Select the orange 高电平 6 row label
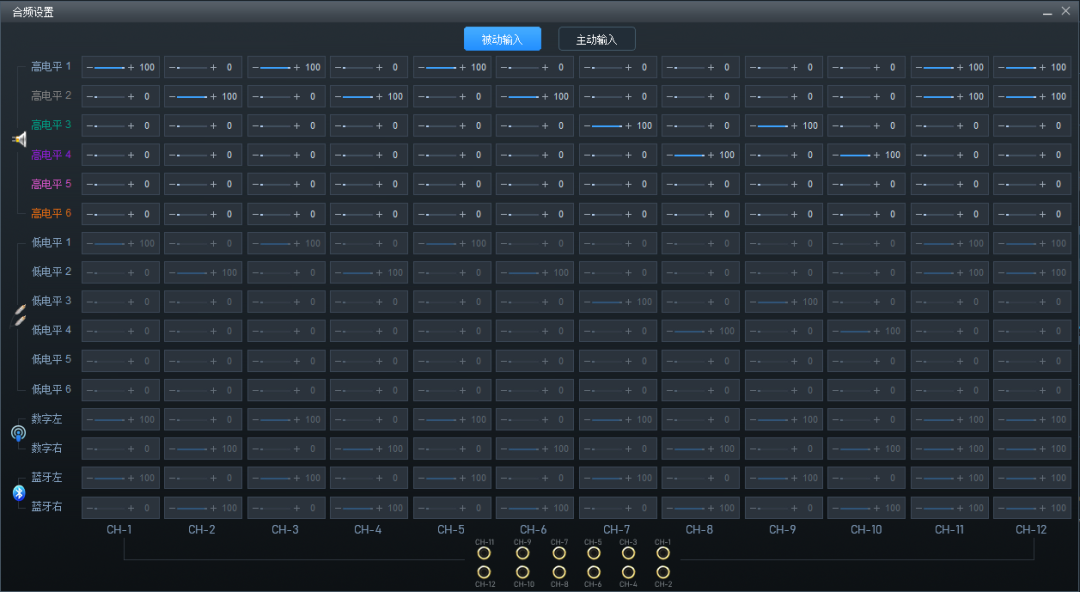This screenshot has height=592, width=1080. click(51, 214)
